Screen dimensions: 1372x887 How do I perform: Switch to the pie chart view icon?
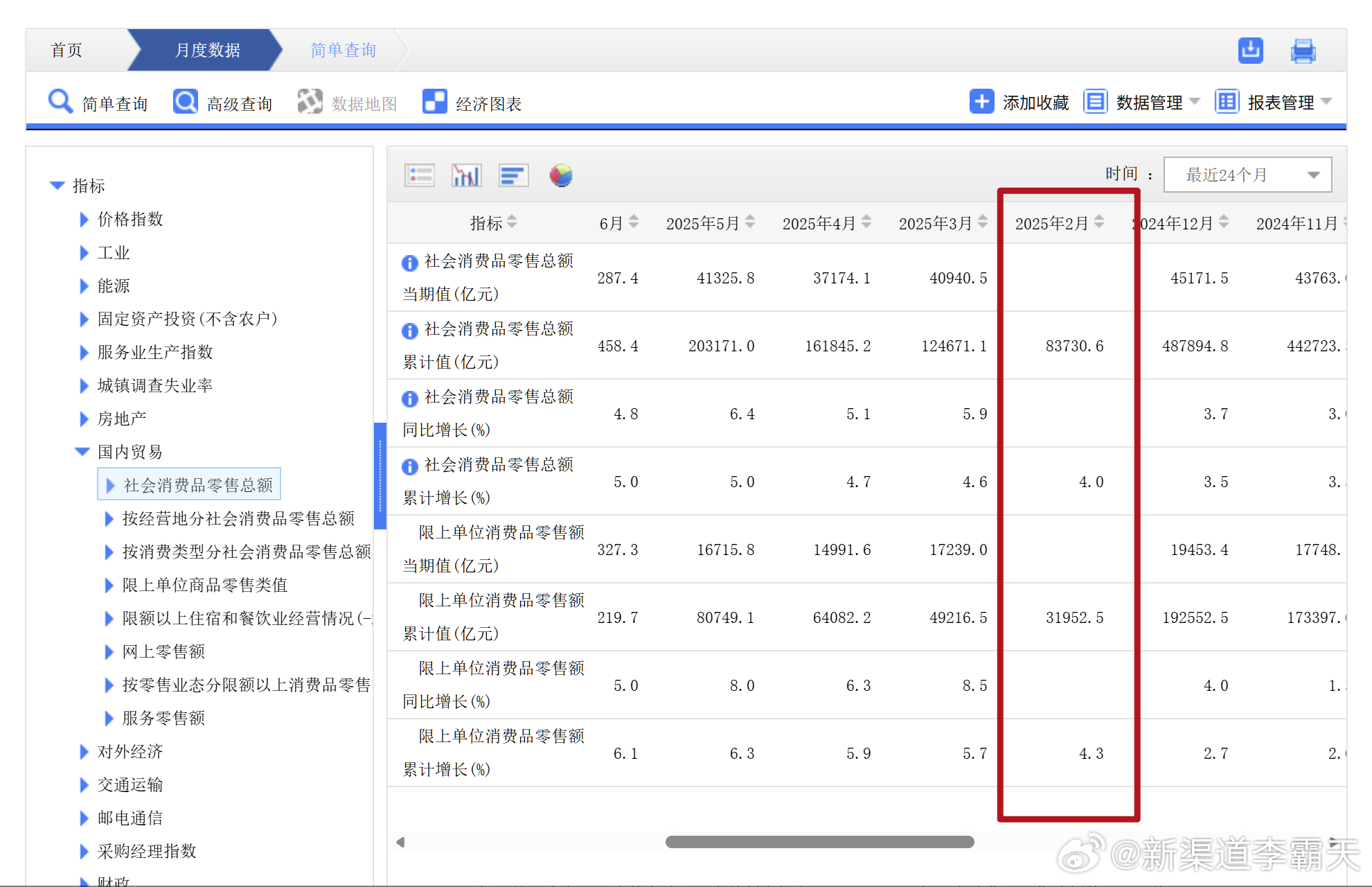[x=561, y=175]
